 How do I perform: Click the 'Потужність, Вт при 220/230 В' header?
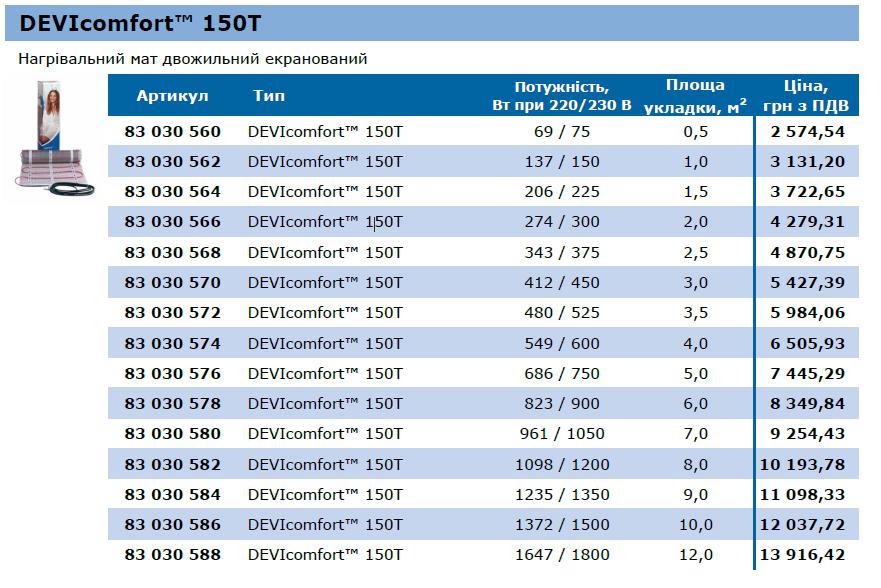pos(562,96)
